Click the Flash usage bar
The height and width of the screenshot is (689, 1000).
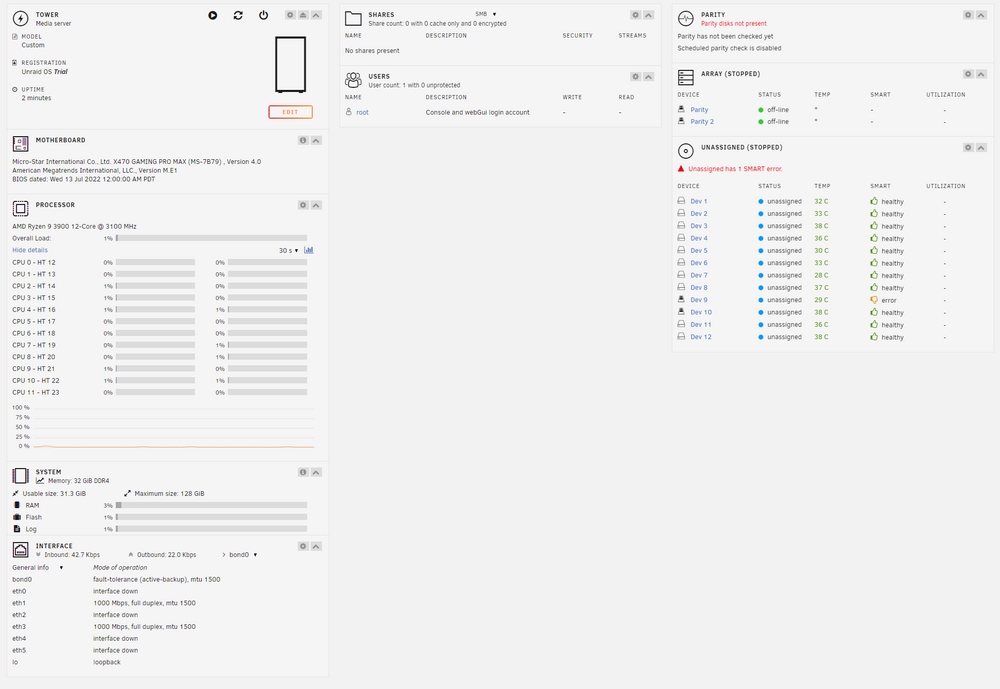tap(211, 517)
